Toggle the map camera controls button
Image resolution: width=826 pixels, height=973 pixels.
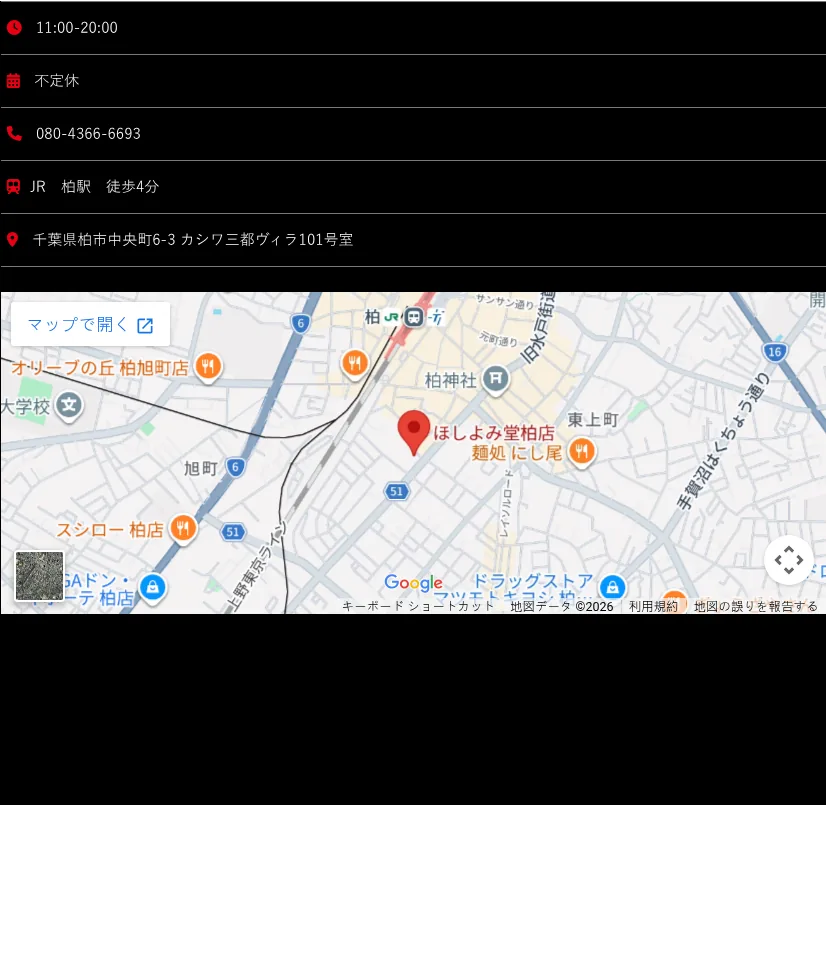(x=789, y=560)
